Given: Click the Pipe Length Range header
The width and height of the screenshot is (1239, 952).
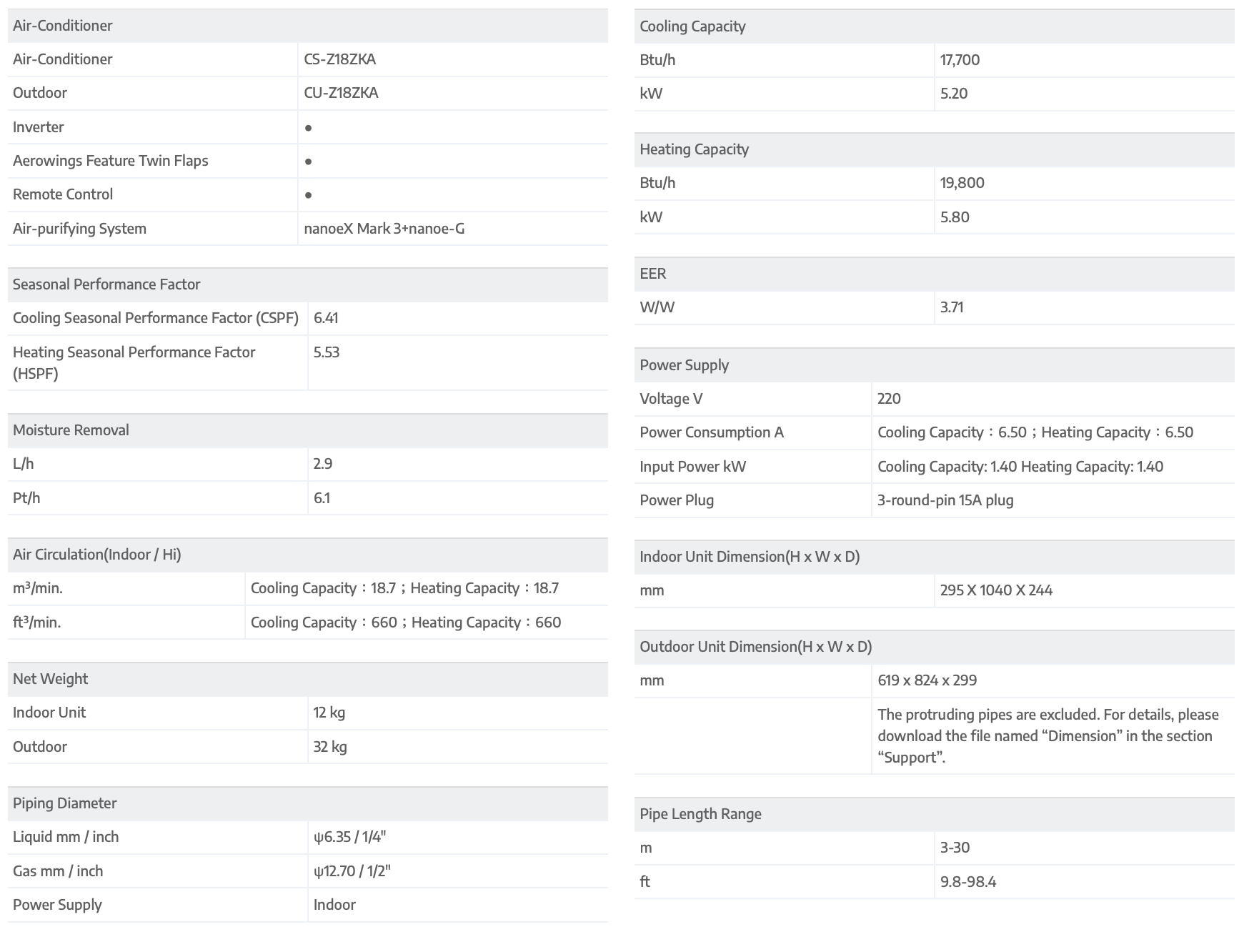Looking at the screenshot, I should [x=700, y=814].
